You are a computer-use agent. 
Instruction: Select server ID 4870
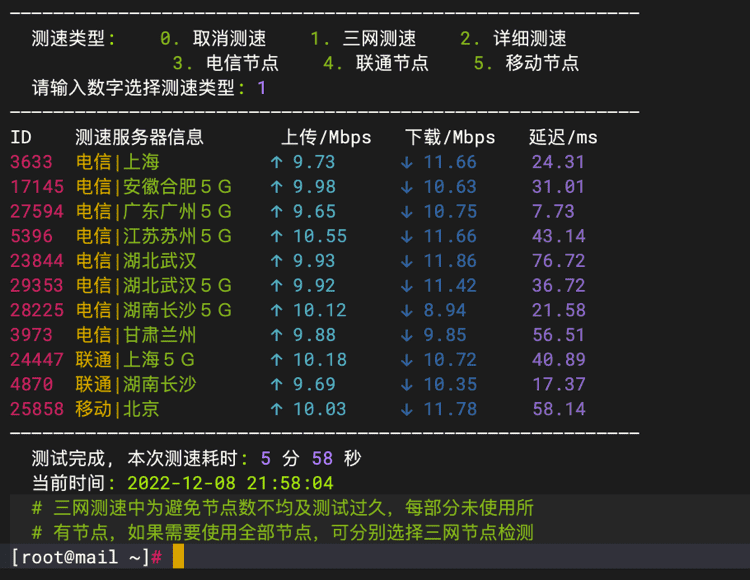pyautogui.click(x=31, y=384)
